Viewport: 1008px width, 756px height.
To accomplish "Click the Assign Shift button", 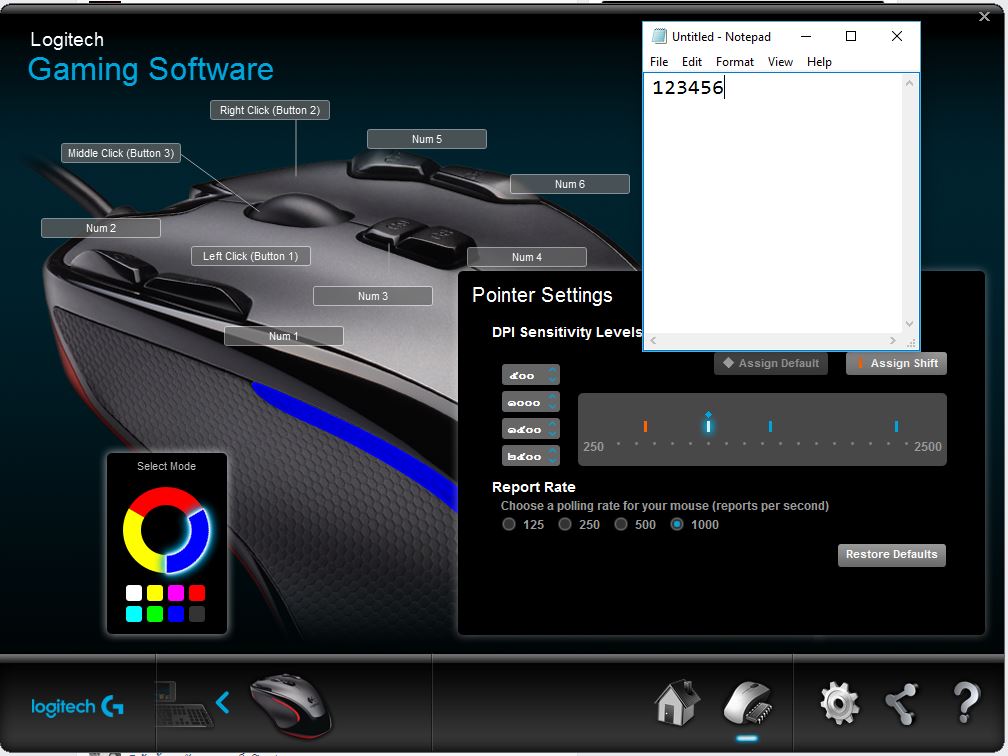I will [x=896, y=363].
